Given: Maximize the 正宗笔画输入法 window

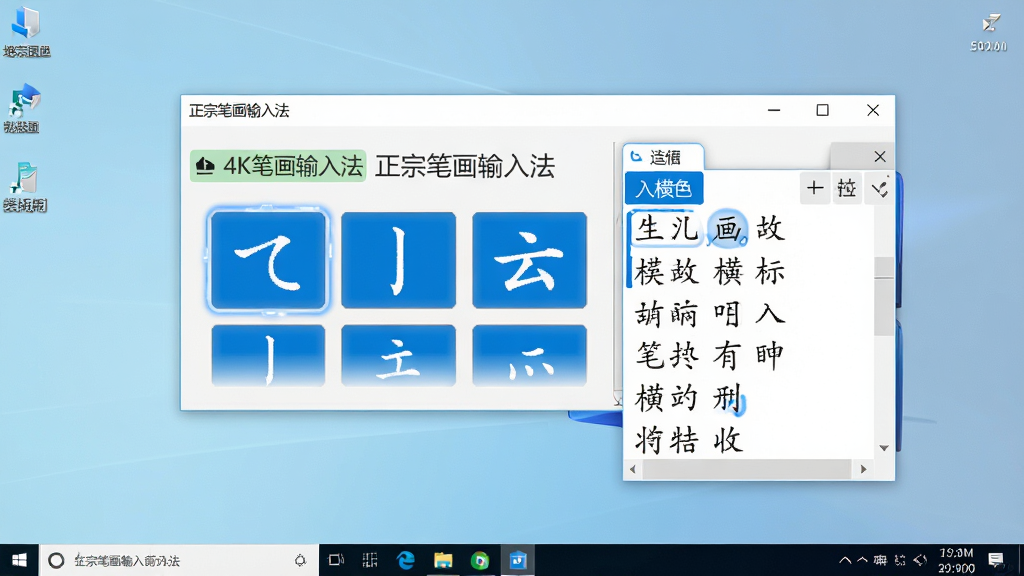Looking at the screenshot, I should [823, 110].
